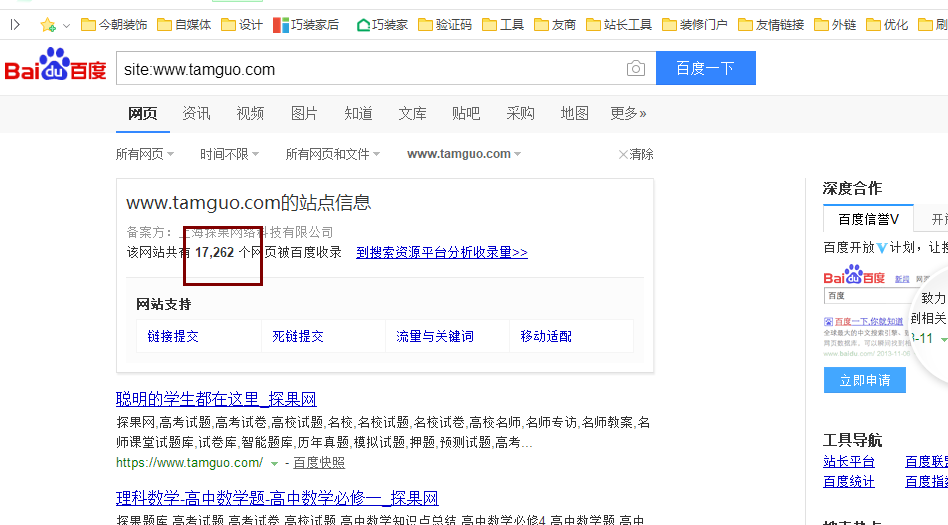Click the 死链提交 link
Viewport: 948px width, 525px height.
click(298, 336)
